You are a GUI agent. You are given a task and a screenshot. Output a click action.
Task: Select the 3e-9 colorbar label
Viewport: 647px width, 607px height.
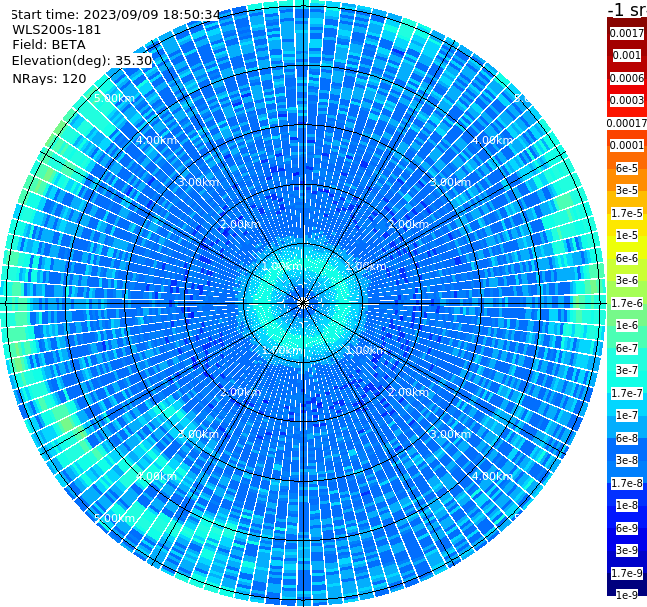[x=627, y=550]
